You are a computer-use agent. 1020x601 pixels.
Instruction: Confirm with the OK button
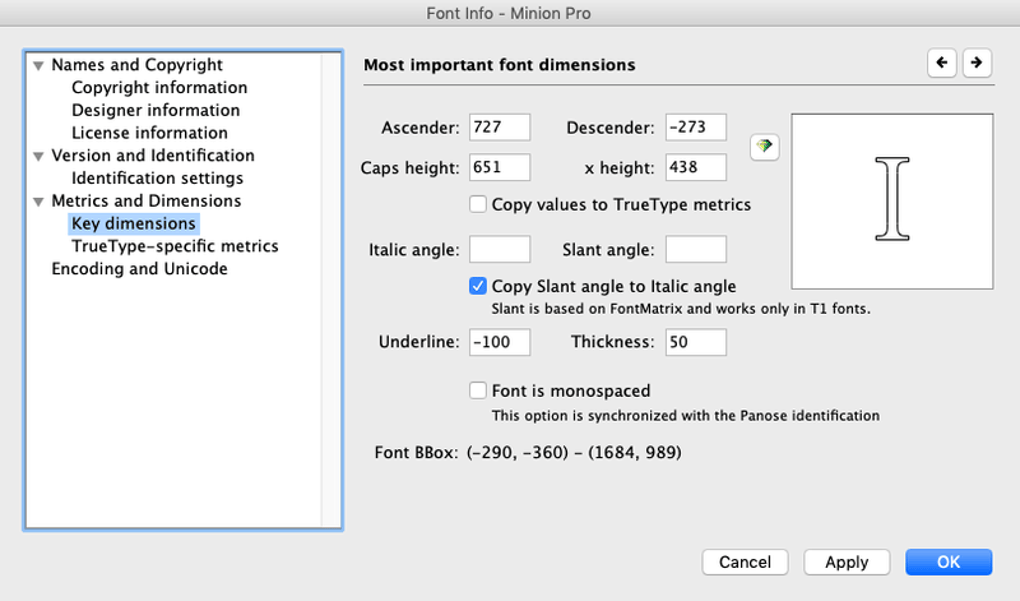[x=948, y=562]
